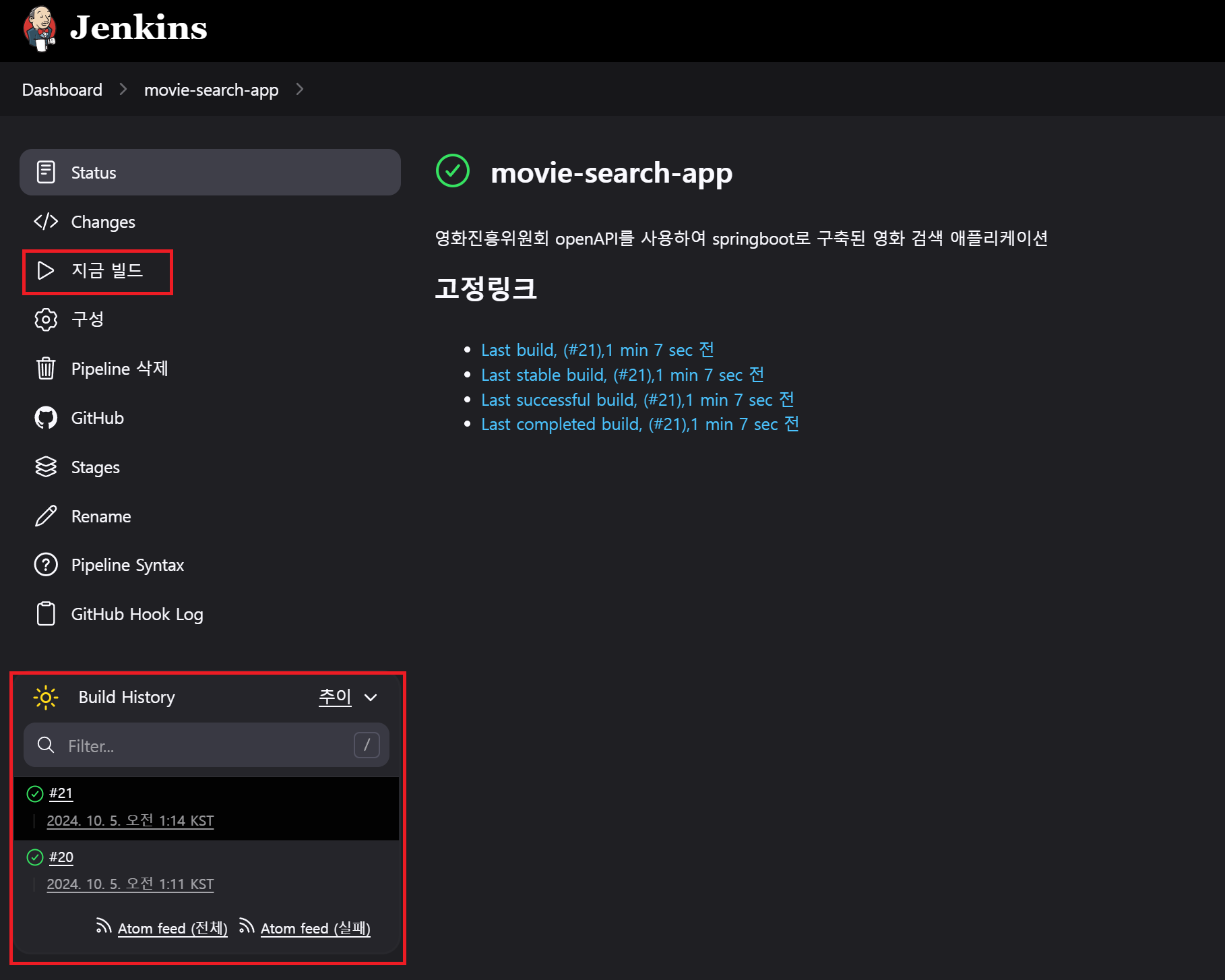Click the play icon for 지금 빌드

46,270
